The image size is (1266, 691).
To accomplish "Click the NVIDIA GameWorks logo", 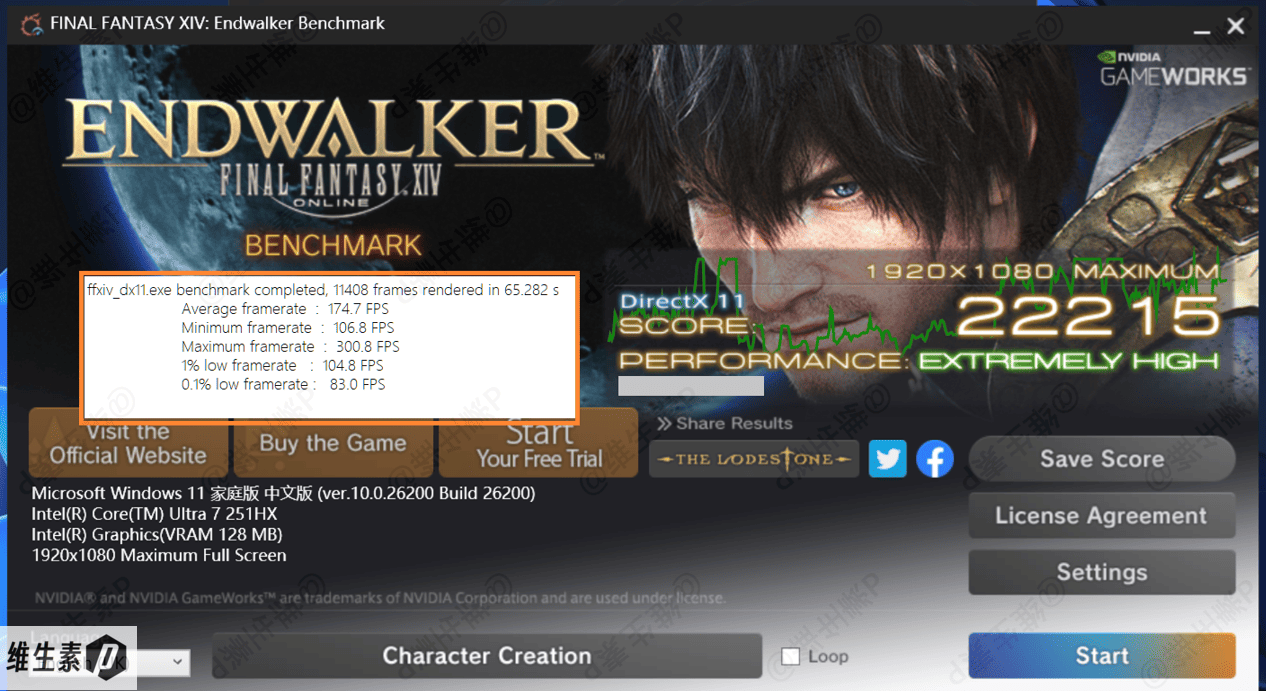I will 1174,68.
